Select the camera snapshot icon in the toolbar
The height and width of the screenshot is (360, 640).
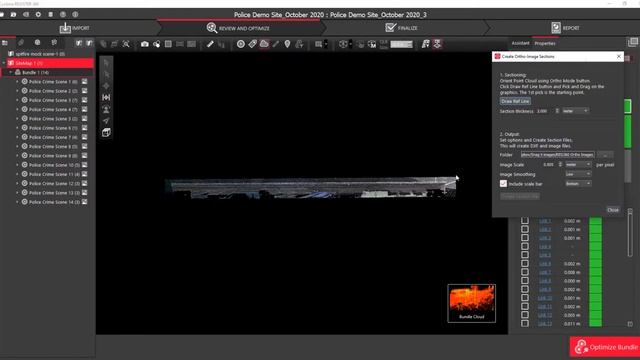(x=144, y=44)
